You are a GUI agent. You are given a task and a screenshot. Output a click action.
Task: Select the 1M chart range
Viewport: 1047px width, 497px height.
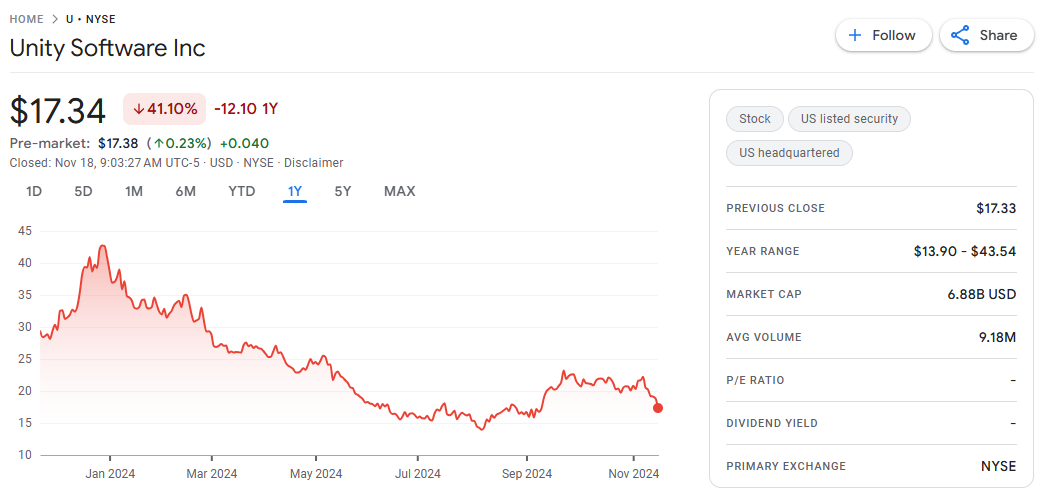pyautogui.click(x=134, y=191)
